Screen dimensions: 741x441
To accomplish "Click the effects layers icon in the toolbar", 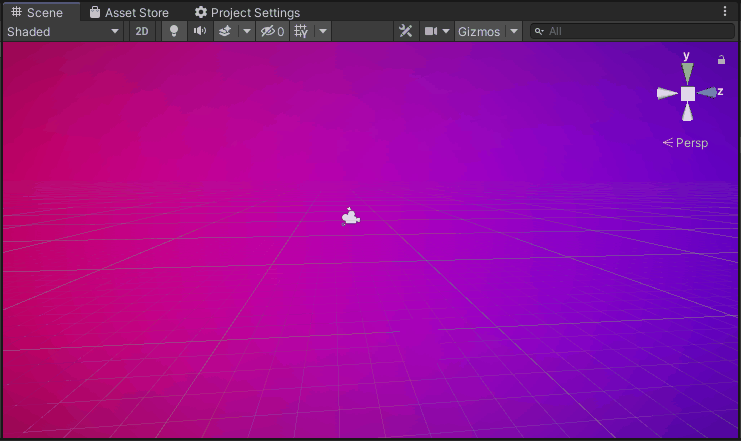I will pyautogui.click(x=225, y=31).
